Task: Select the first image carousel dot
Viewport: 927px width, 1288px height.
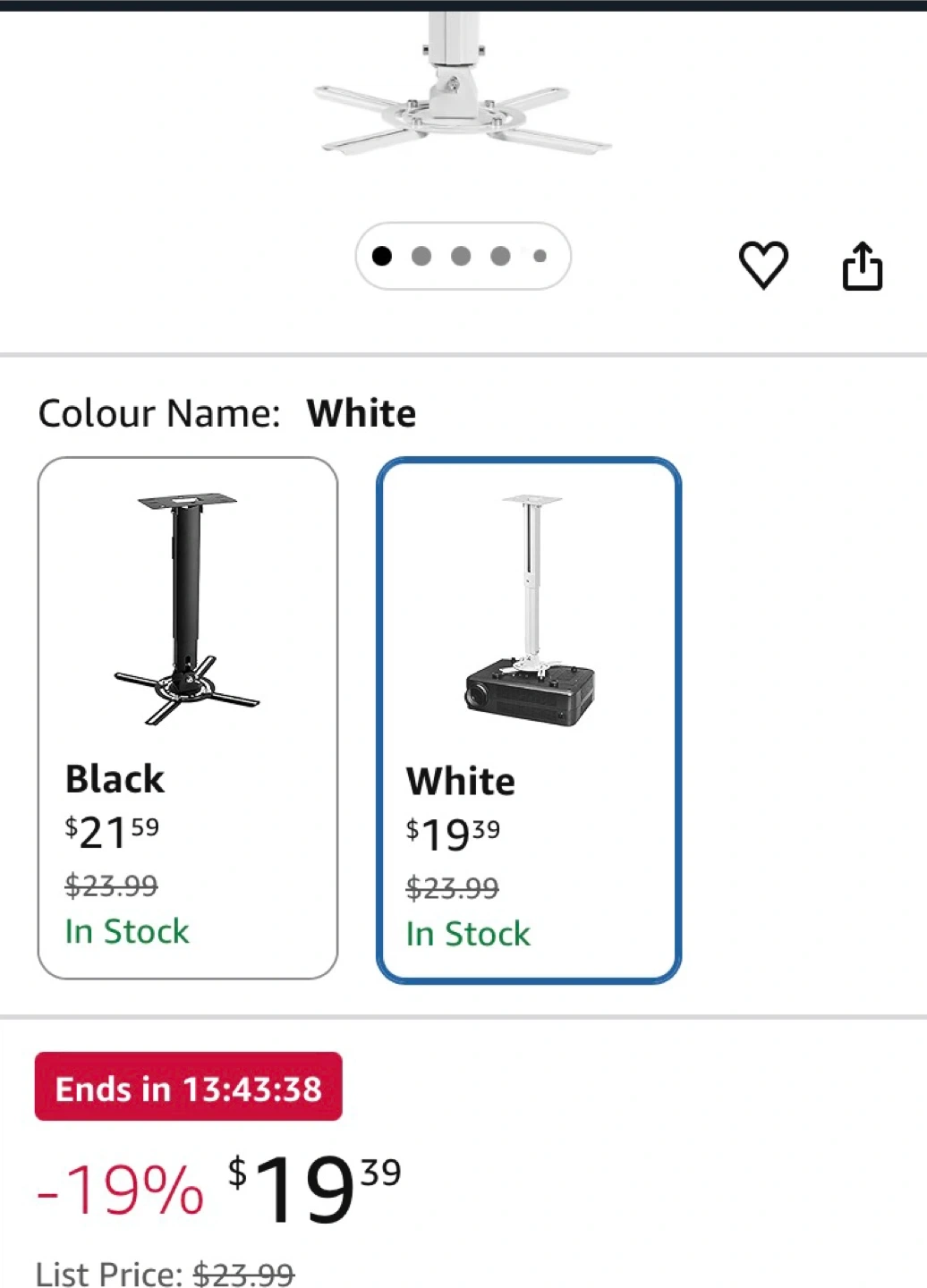Action: (x=382, y=257)
